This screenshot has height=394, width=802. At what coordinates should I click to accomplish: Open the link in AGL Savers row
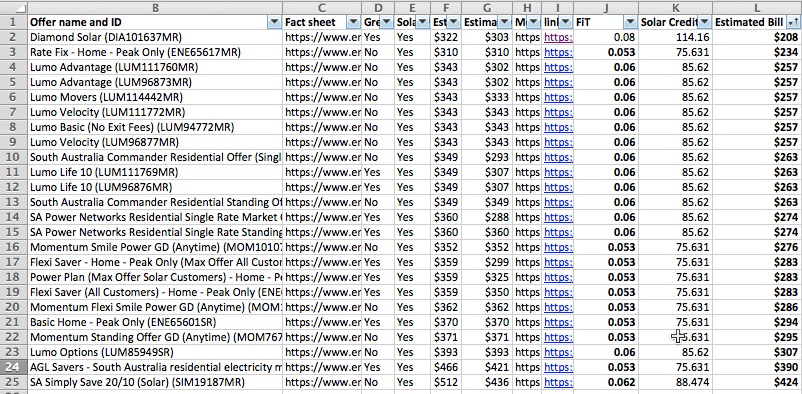tap(558, 367)
